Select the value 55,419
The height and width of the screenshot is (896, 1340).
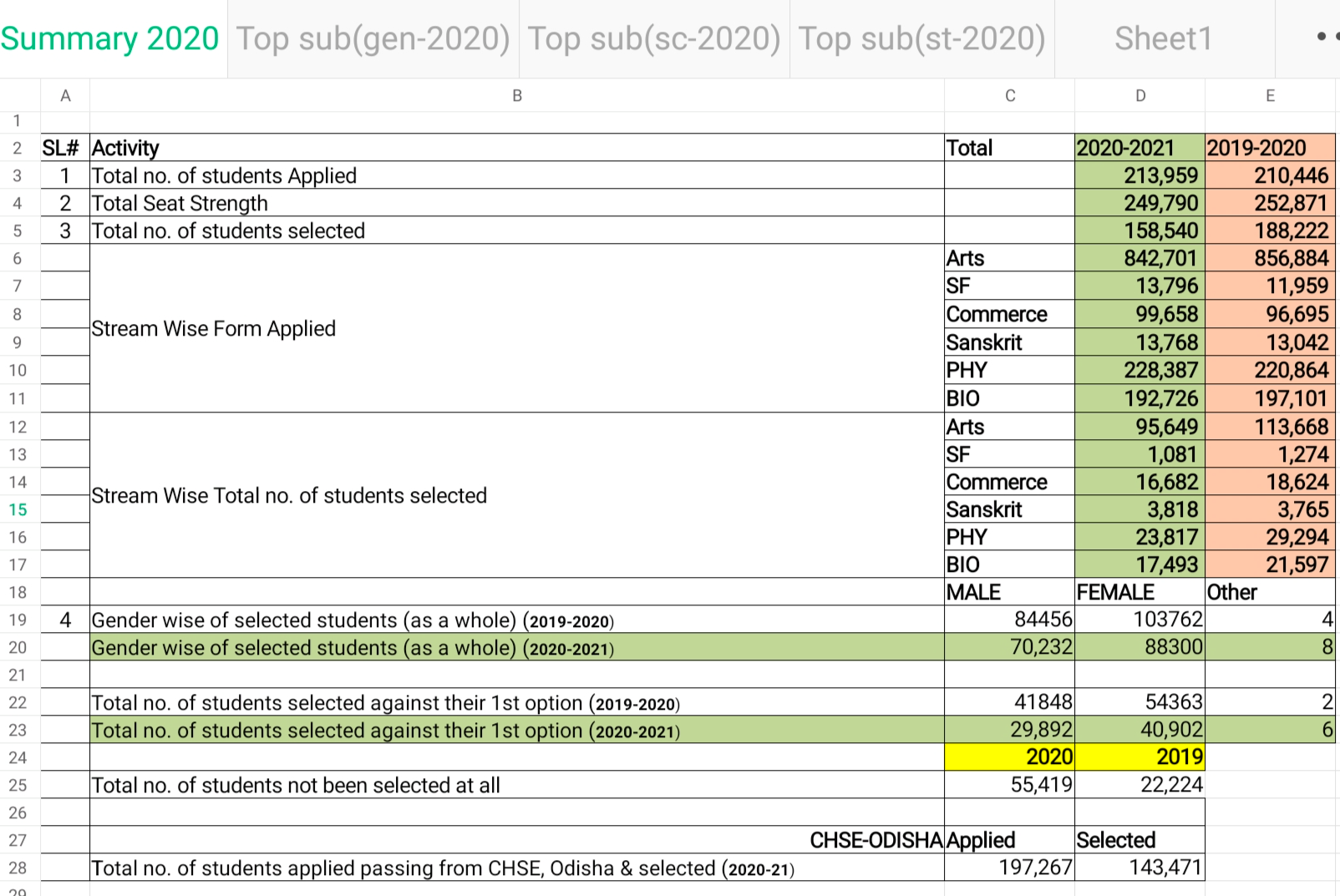click(x=1010, y=785)
